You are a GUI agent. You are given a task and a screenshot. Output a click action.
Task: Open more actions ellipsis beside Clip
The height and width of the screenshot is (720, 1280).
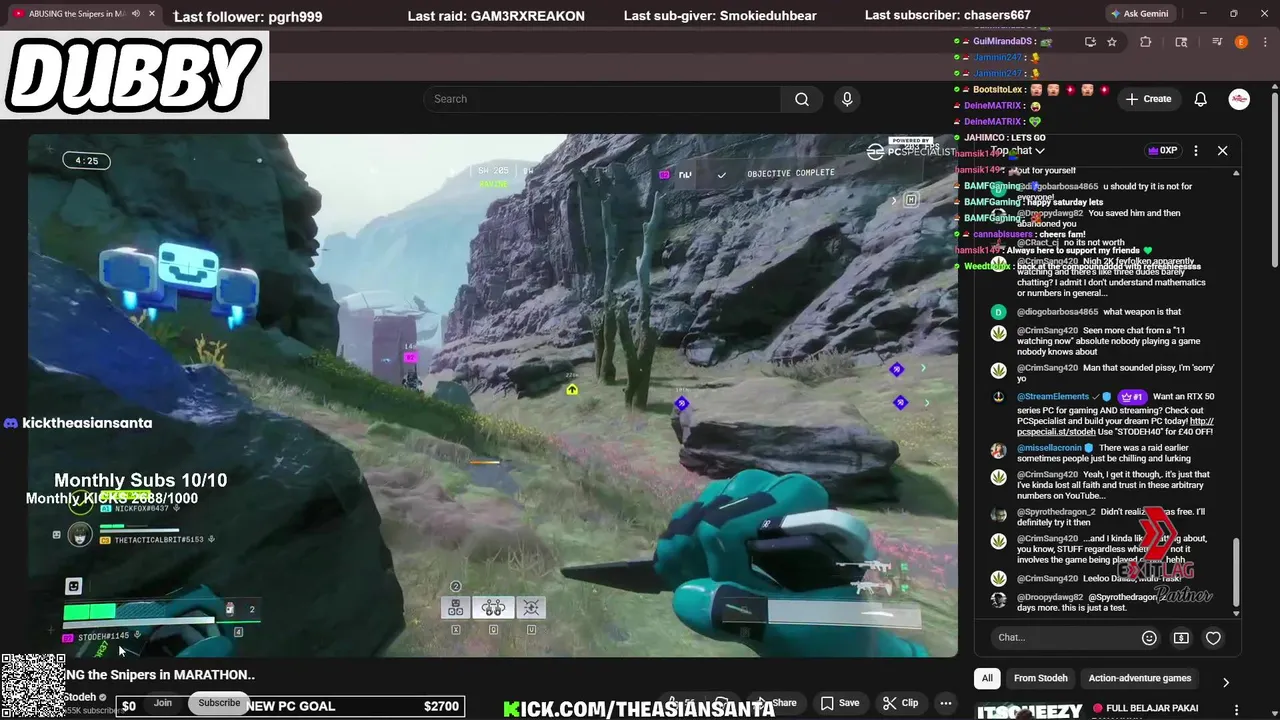coord(946,703)
